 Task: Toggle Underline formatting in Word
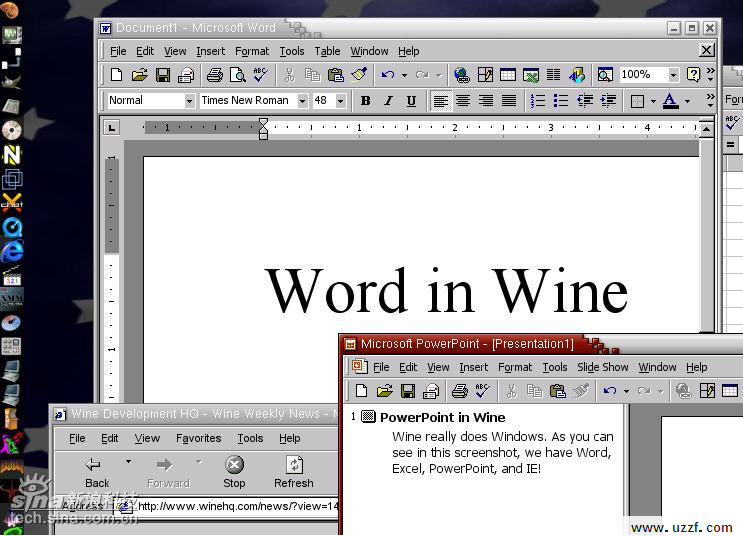tap(411, 101)
